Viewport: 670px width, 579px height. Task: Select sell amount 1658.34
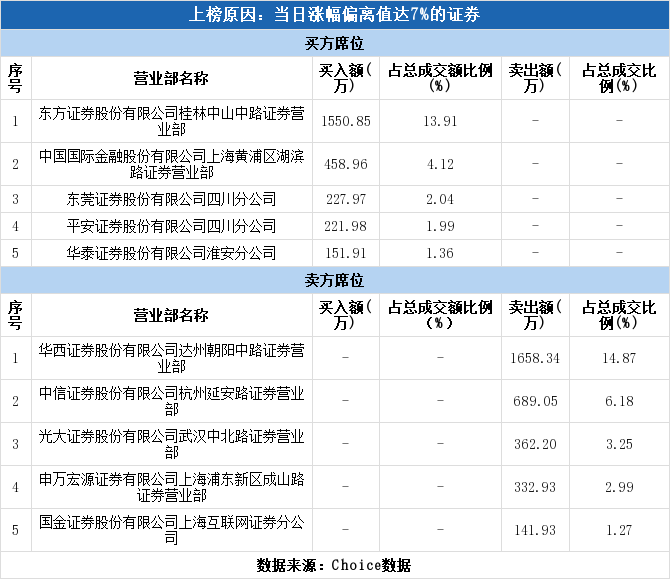tap(535, 359)
